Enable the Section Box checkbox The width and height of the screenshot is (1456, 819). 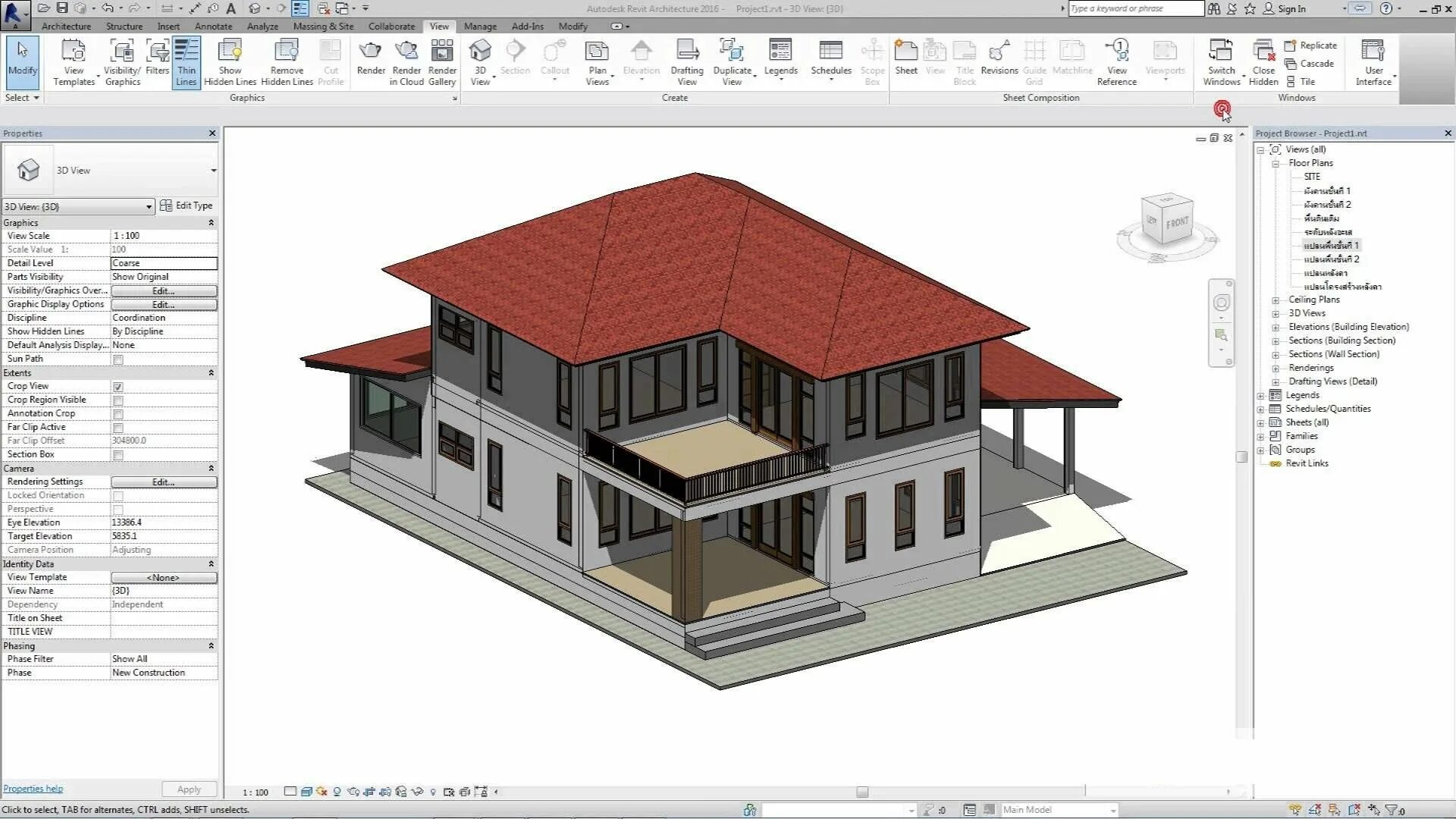click(x=118, y=455)
